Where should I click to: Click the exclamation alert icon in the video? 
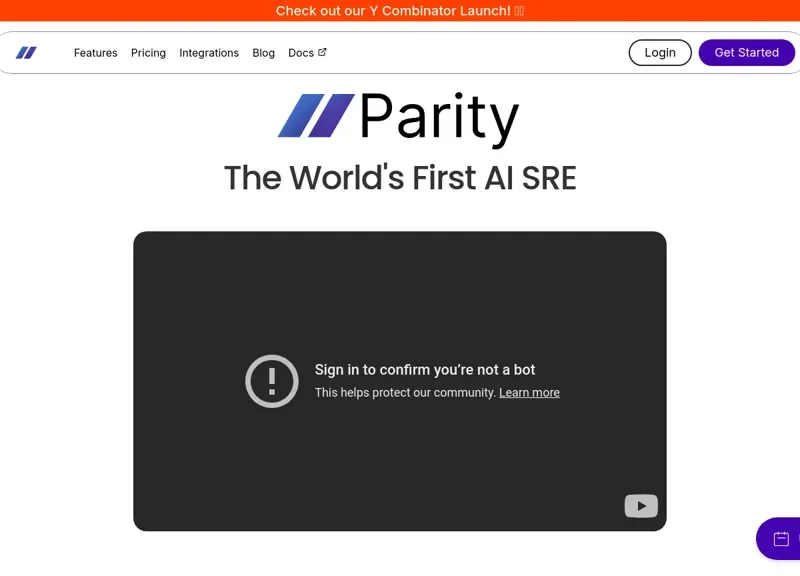pyautogui.click(x=271, y=381)
